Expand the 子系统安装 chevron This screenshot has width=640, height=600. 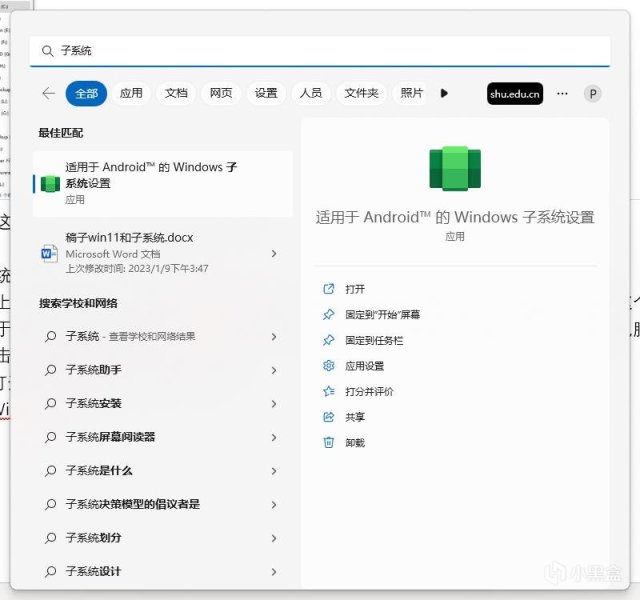[274, 404]
